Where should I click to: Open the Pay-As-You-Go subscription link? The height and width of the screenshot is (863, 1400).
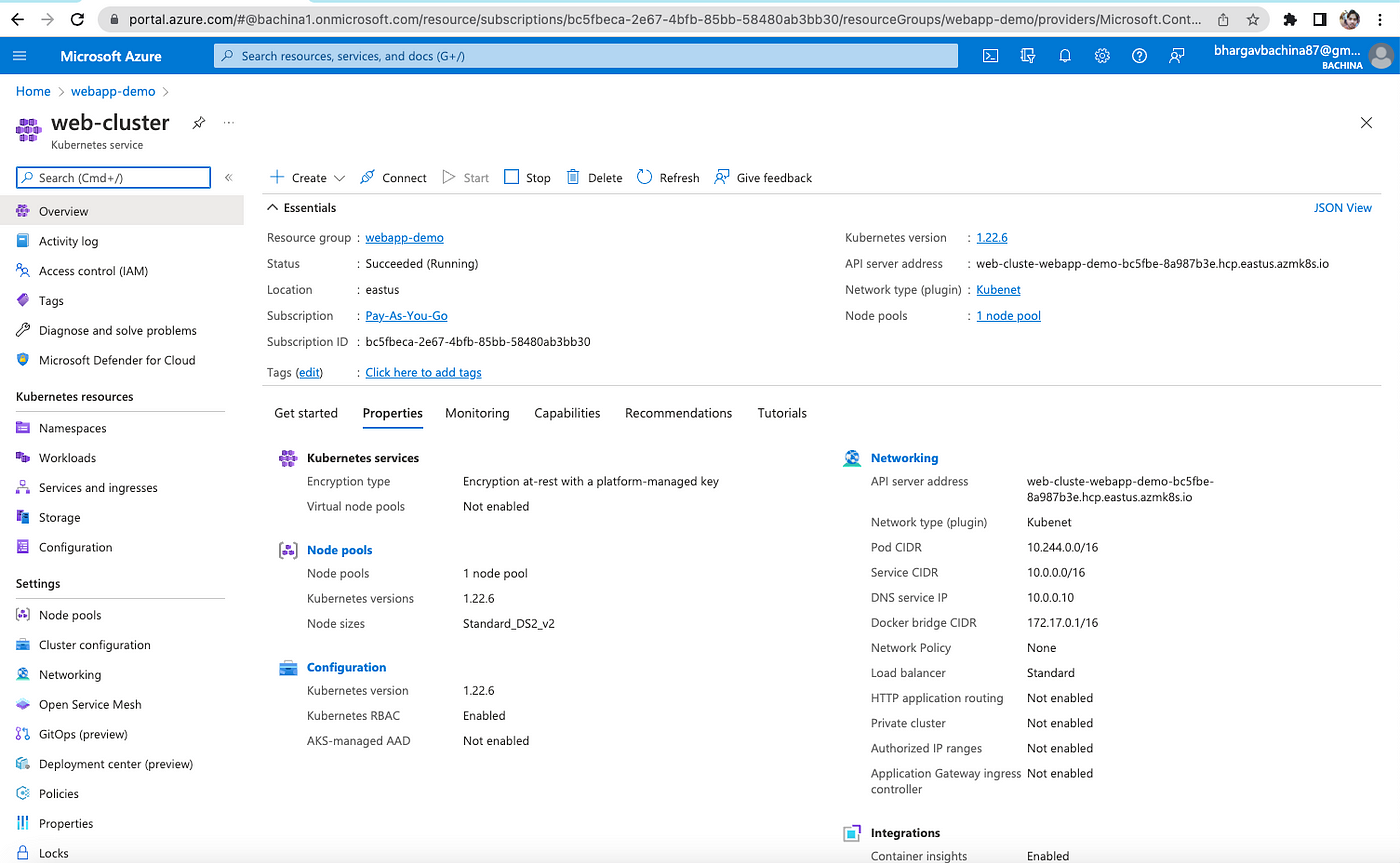(406, 316)
